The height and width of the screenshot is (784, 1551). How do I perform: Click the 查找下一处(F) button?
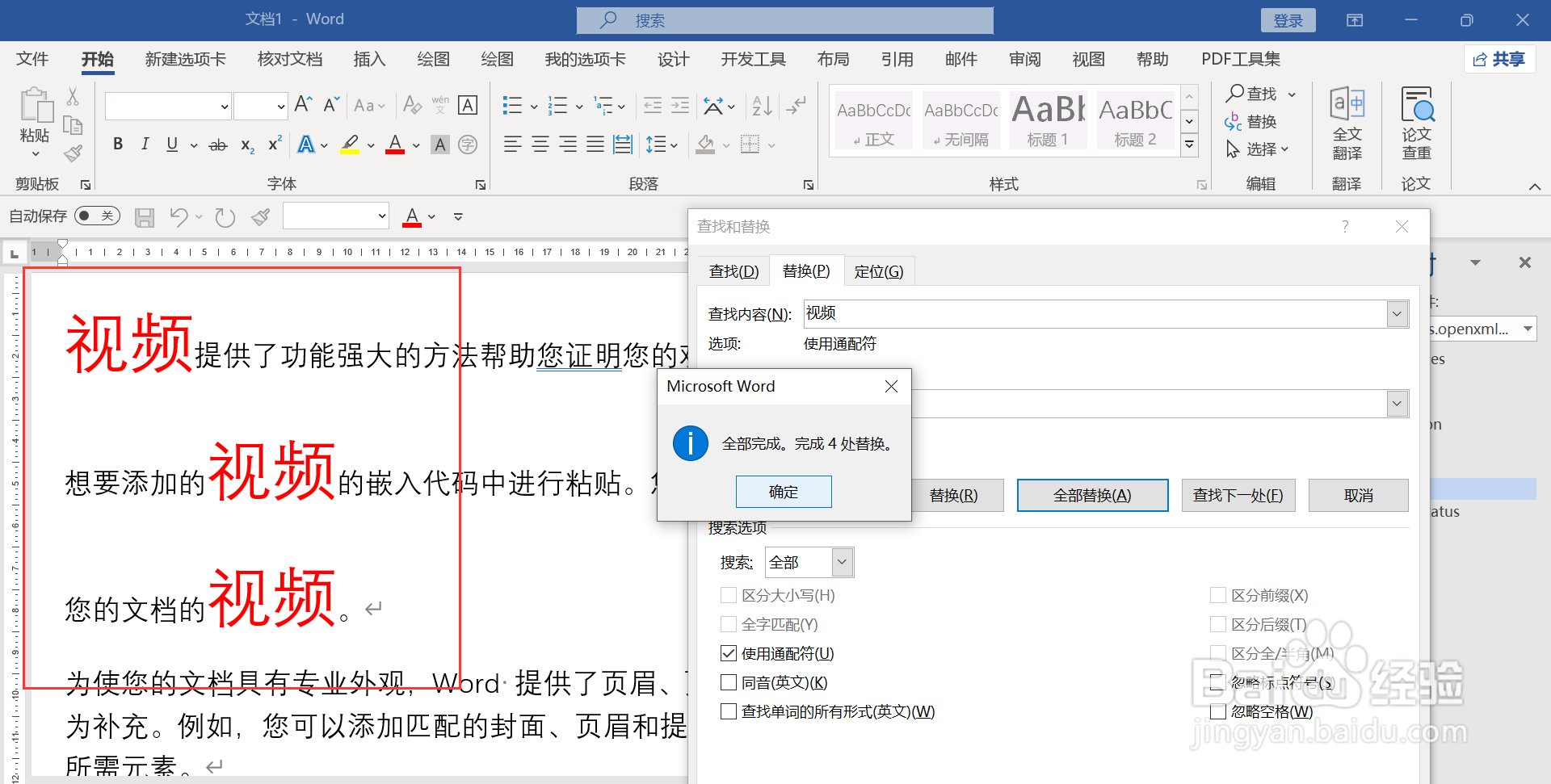[1238, 495]
